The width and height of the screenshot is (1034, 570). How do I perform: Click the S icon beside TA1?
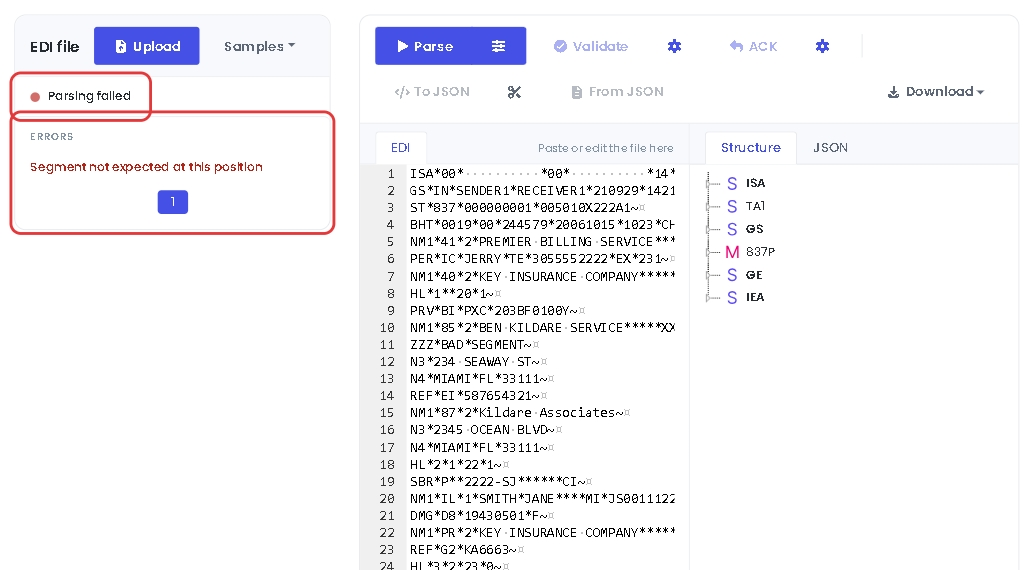732,206
